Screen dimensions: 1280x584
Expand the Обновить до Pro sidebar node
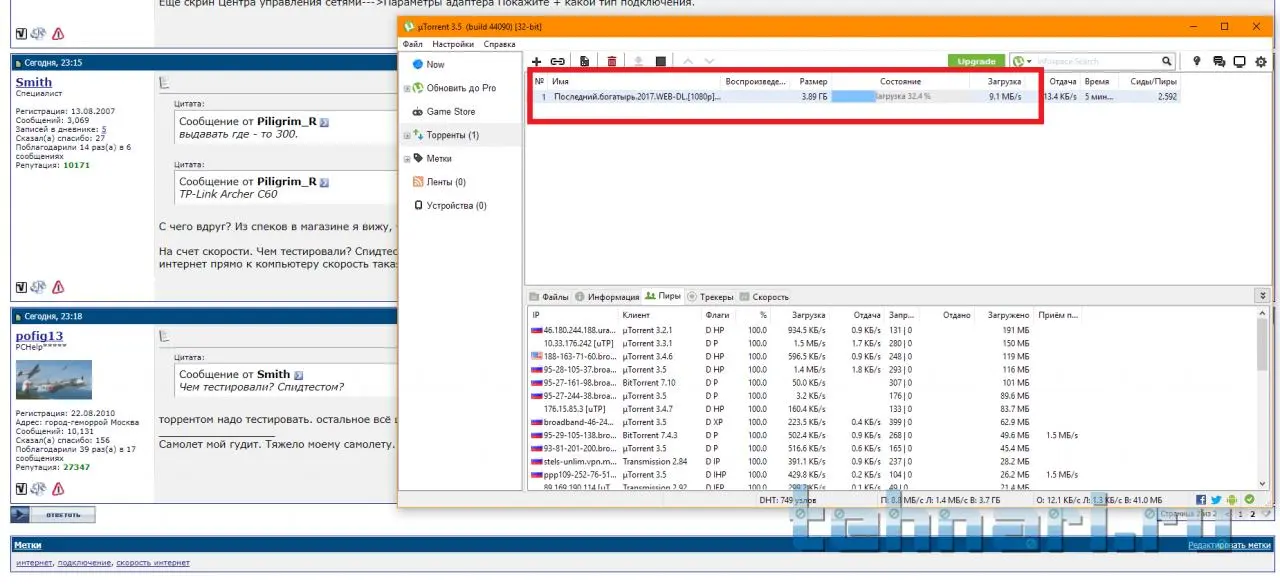point(406,88)
